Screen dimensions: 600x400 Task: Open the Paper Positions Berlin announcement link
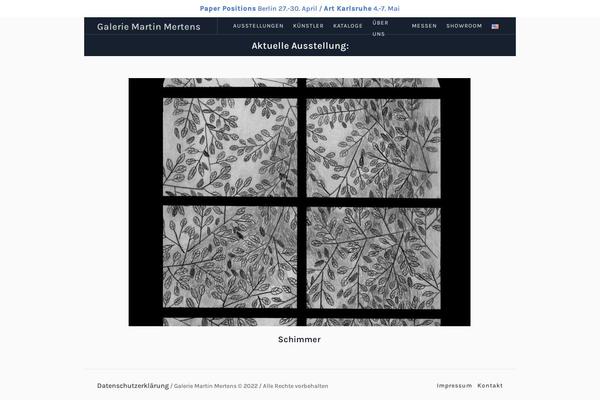pos(258,8)
